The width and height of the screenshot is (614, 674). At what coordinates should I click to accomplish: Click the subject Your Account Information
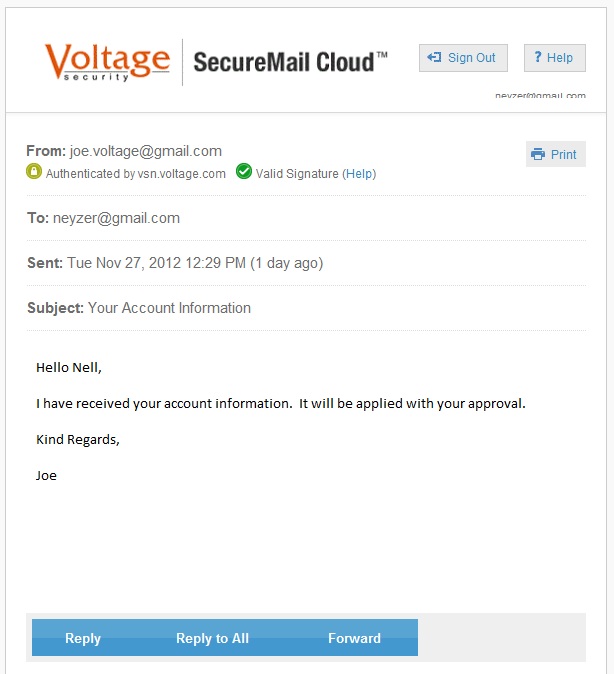(x=169, y=308)
